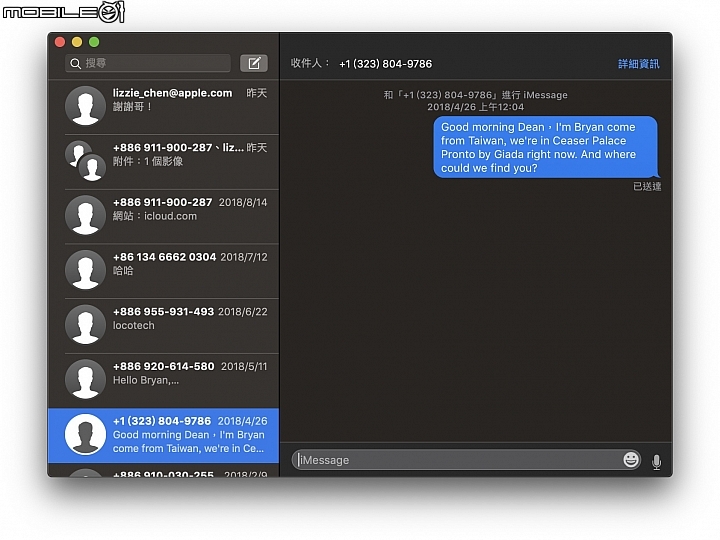The width and height of the screenshot is (720, 540).
Task: Open the emoji picker smiley icon
Action: point(631,460)
